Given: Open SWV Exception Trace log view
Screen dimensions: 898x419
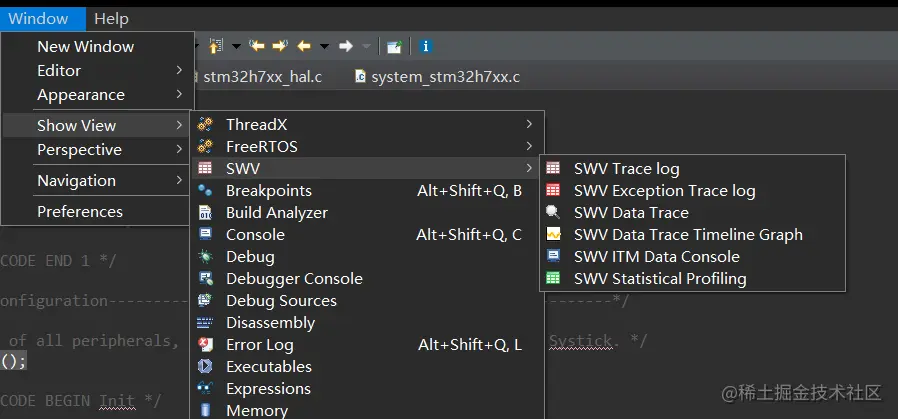Looking at the screenshot, I should [x=692, y=191].
